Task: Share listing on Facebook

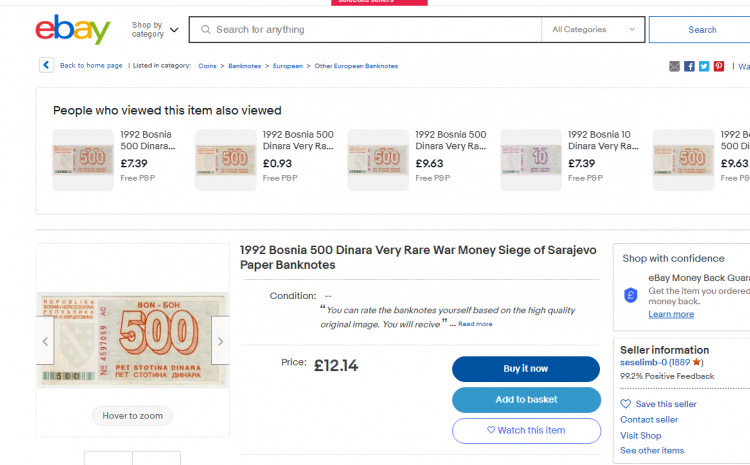Action: coord(690,66)
